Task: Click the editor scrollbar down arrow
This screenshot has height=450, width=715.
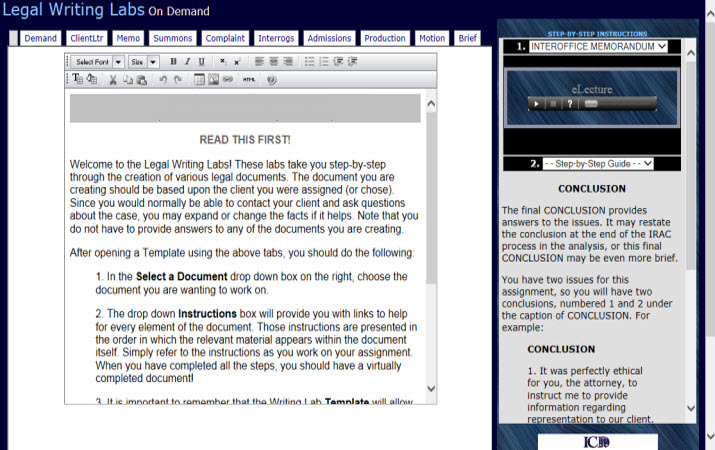Action: [431, 388]
